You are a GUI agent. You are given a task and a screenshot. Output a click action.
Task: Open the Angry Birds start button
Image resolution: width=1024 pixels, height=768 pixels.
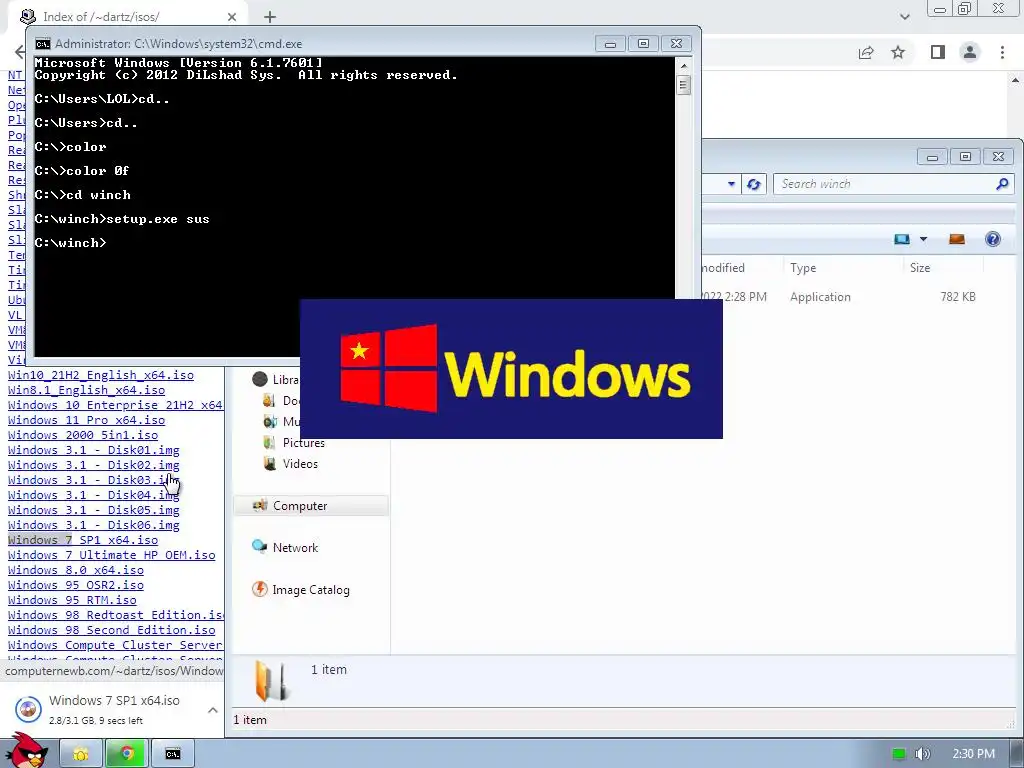[26, 751]
